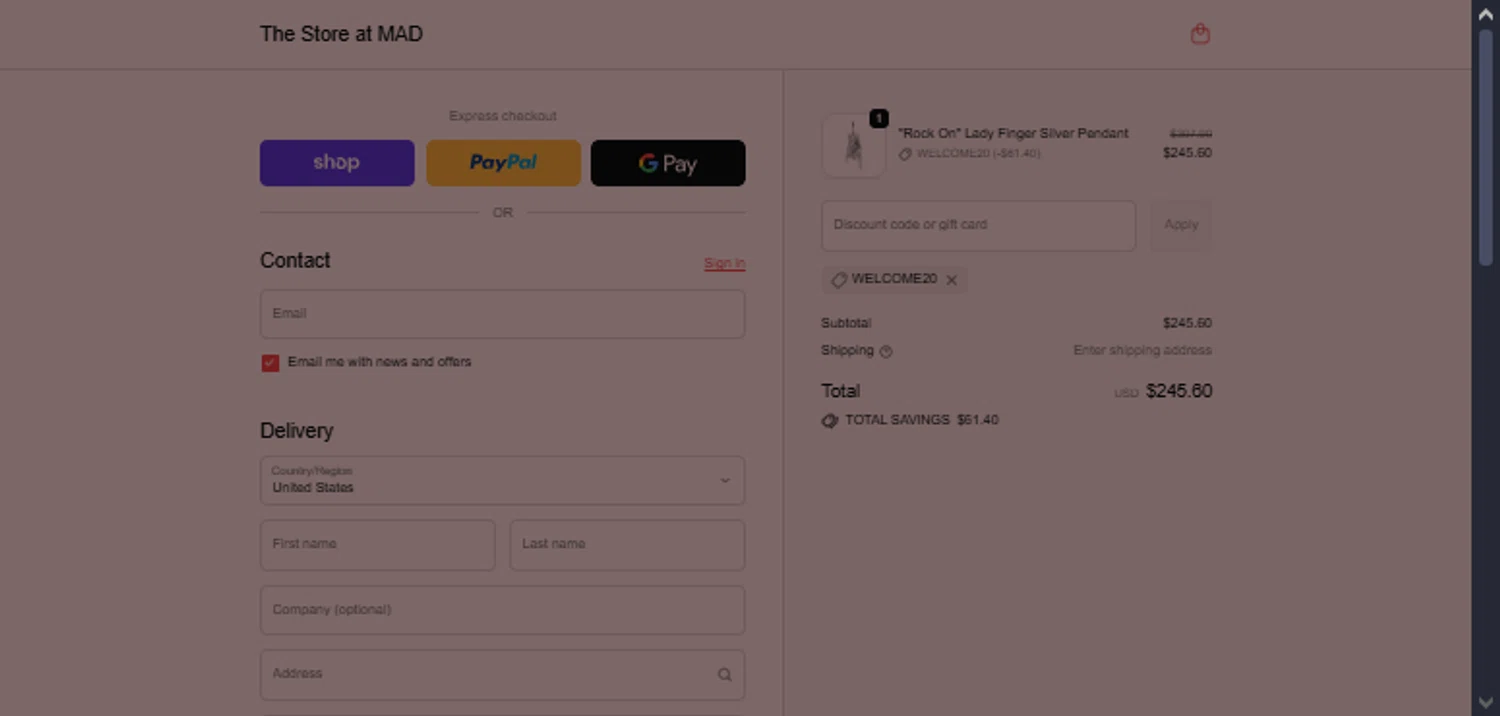This screenshot has width=1500, height=716.
Task: Click the scrollbar down arrow
Action: (x=1485, y=702)
